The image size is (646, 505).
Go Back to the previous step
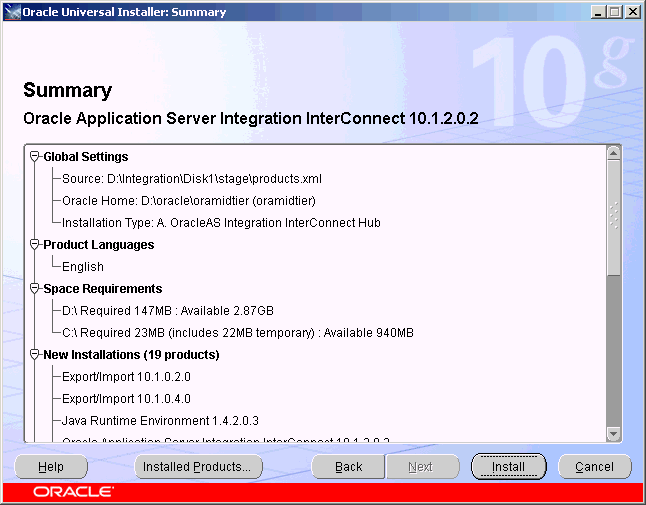tap(348, 467)
